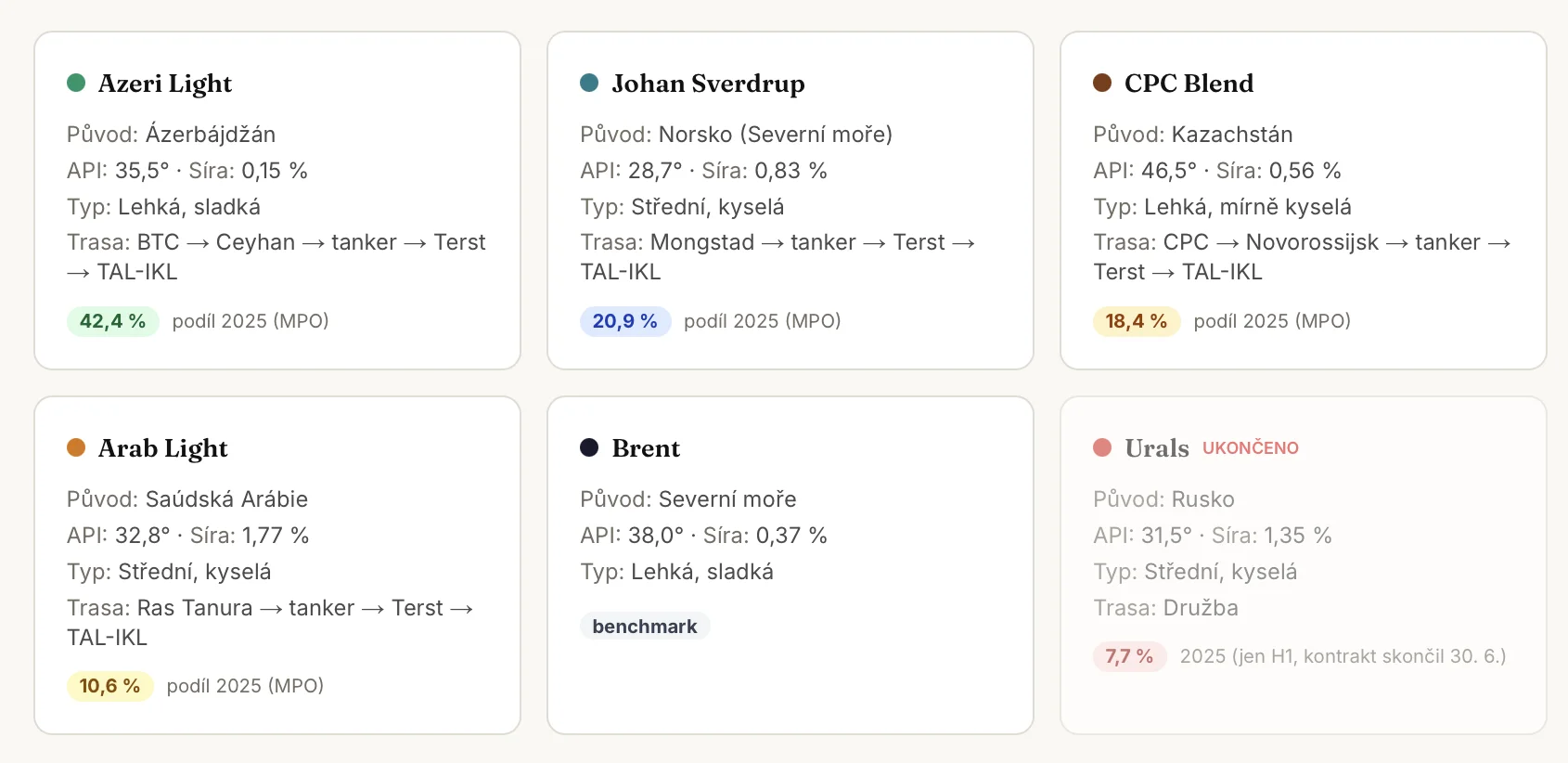Viewport: 1568px width, 763px height.
Task: Open the Johan Sverdrup heading
Action: (x=708, y=84)
